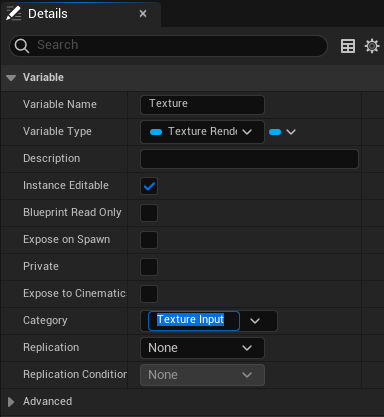Close the Details tab
The image size is (384, 417).
click(x=143, y=14)
